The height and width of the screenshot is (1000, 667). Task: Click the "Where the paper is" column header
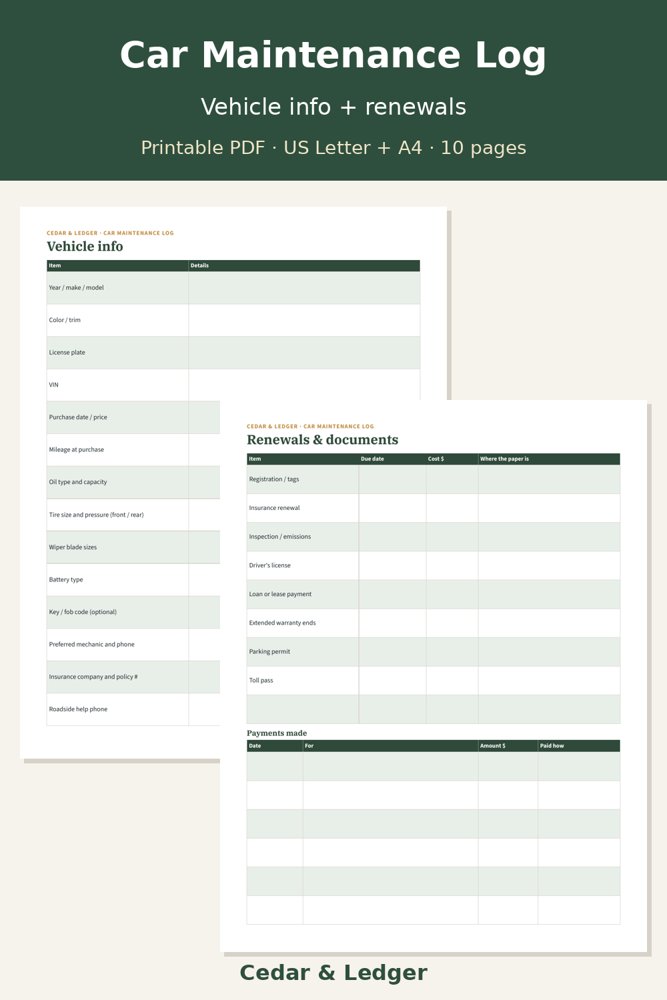point(504,459)
